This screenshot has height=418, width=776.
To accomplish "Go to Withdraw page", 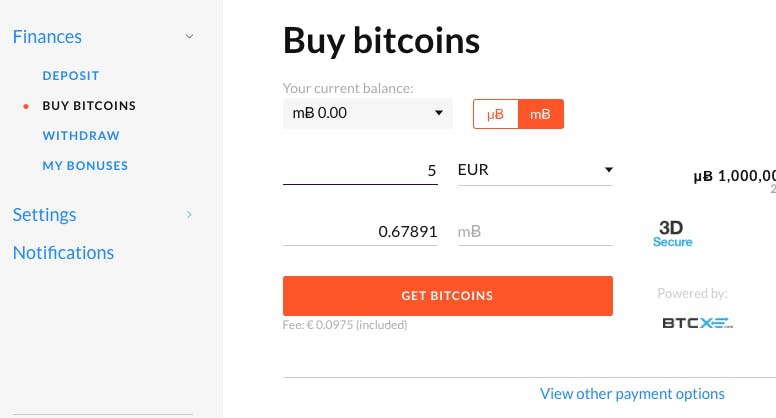I will (81, 136).
